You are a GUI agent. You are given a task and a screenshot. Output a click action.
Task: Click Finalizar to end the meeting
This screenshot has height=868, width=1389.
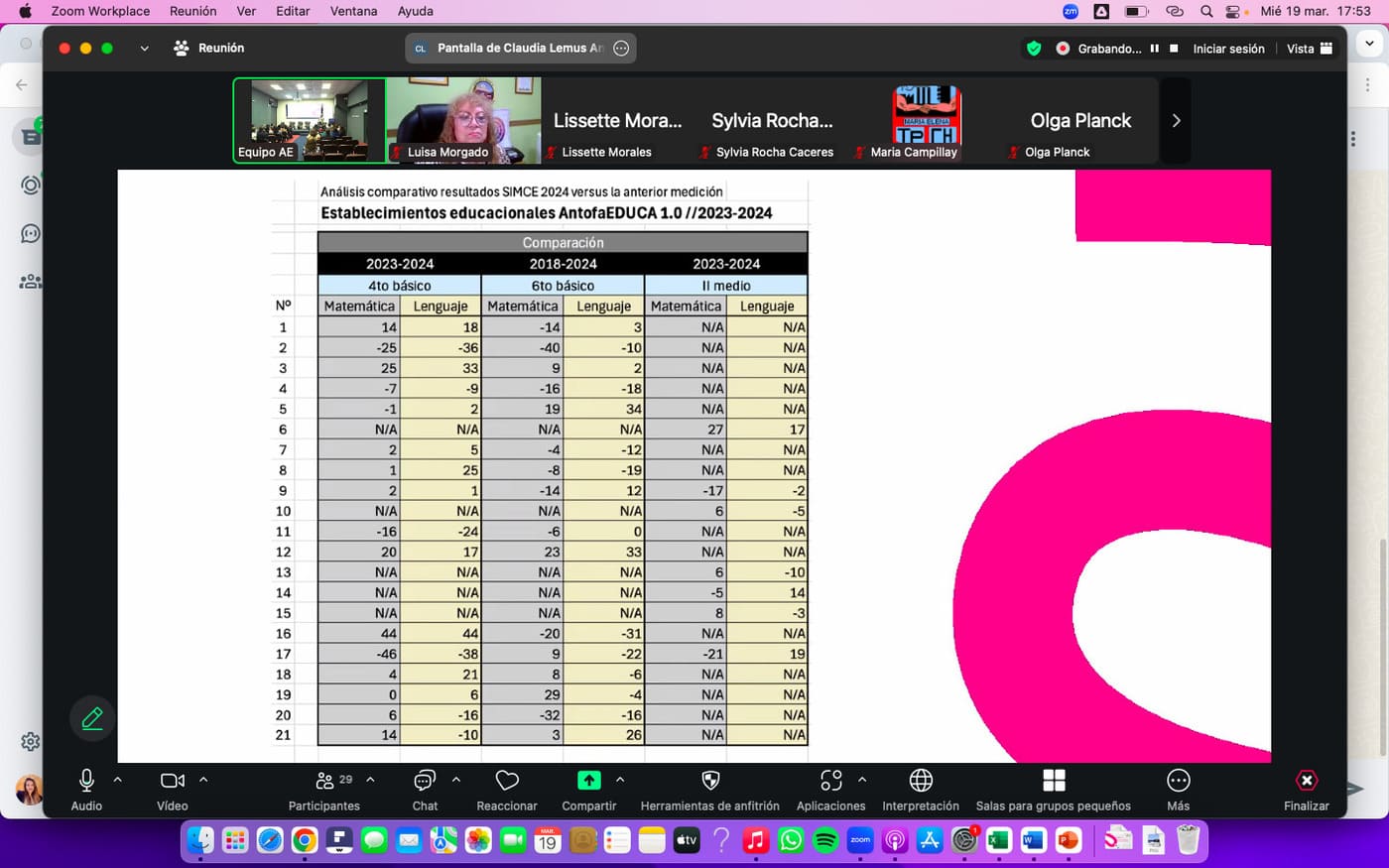coord(1307,790)
